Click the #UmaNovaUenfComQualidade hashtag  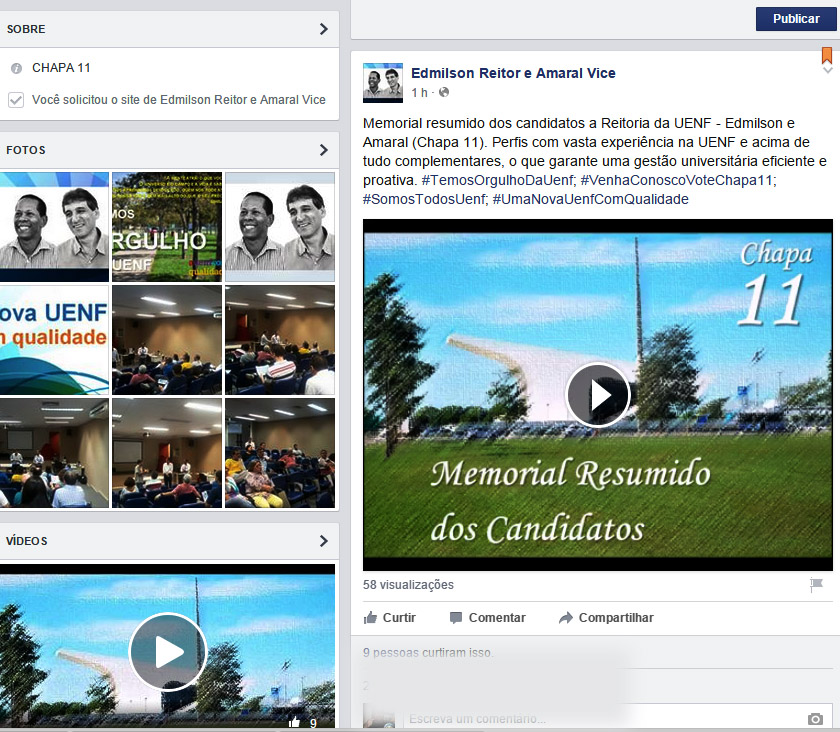pos(590,199)
